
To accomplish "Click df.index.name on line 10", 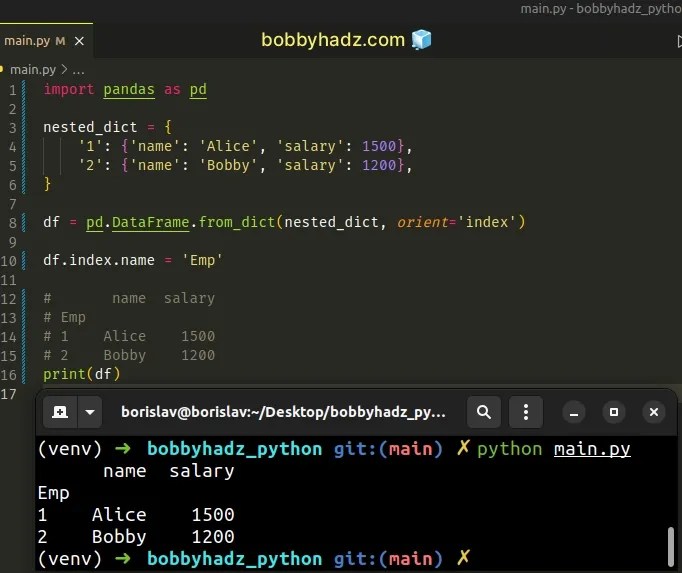I will [x=99, y=260].
